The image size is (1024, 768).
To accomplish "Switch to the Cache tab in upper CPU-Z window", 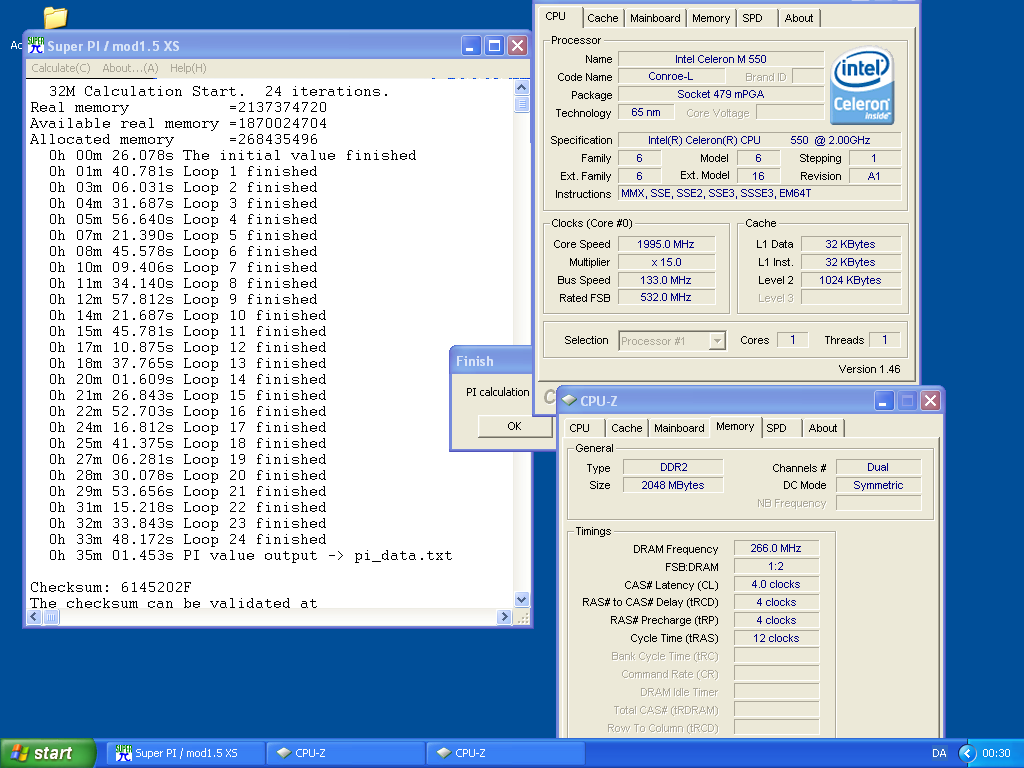I will point(602,18).
